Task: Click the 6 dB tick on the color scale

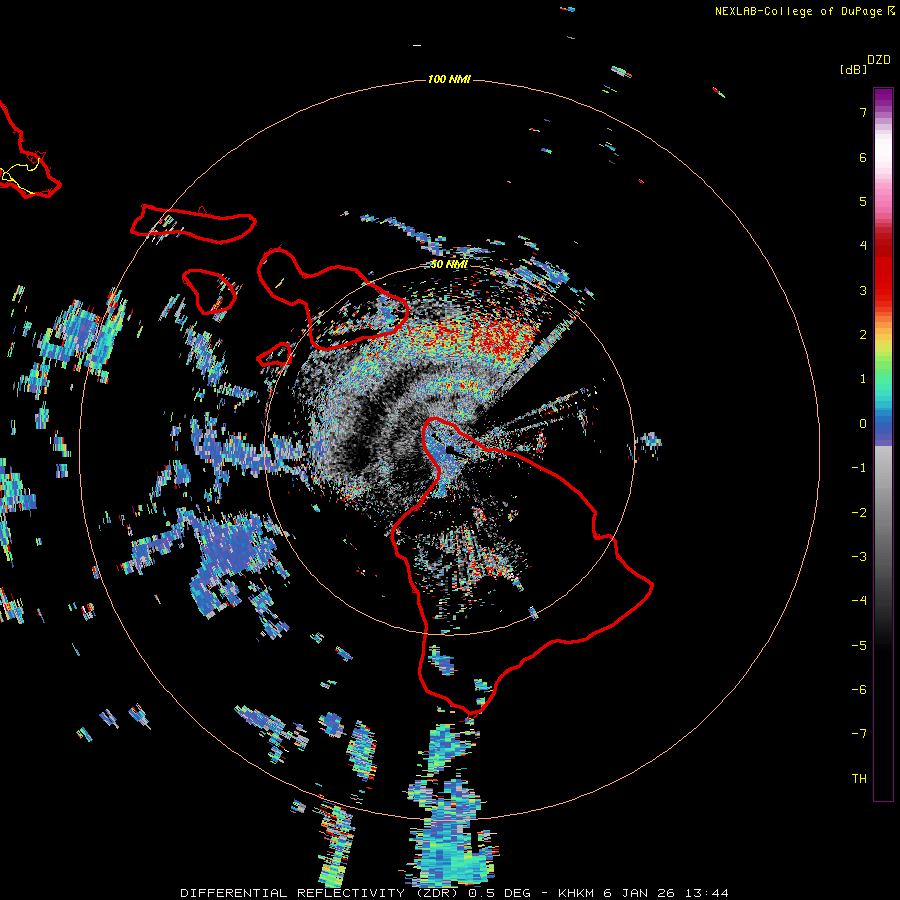Action: point(863,157)
